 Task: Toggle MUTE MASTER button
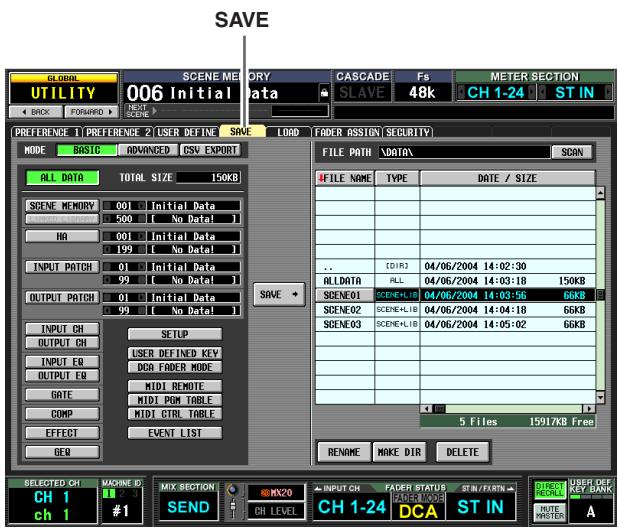tap(549, 512)
